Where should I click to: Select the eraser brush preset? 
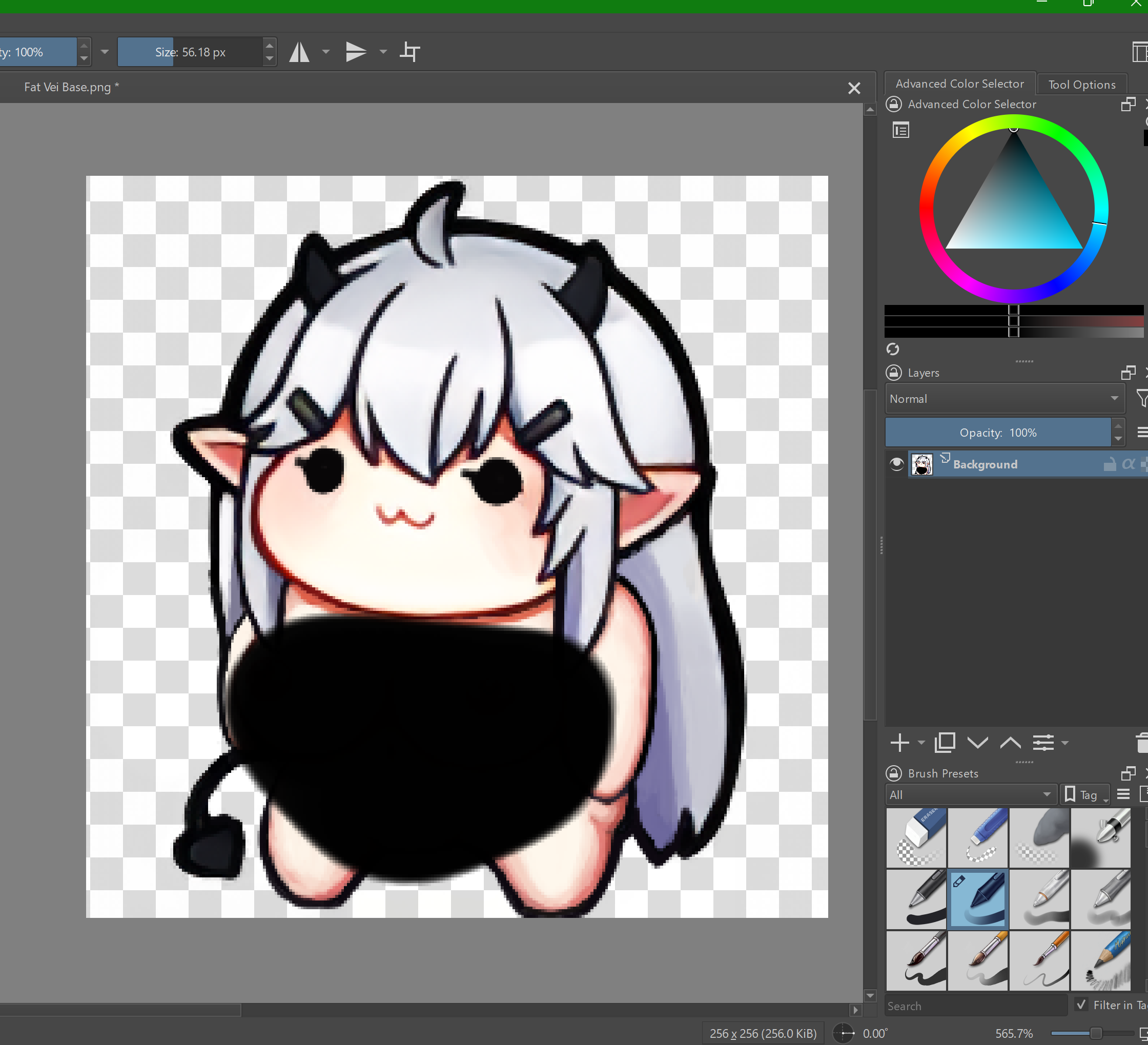(x=916, y=837)
